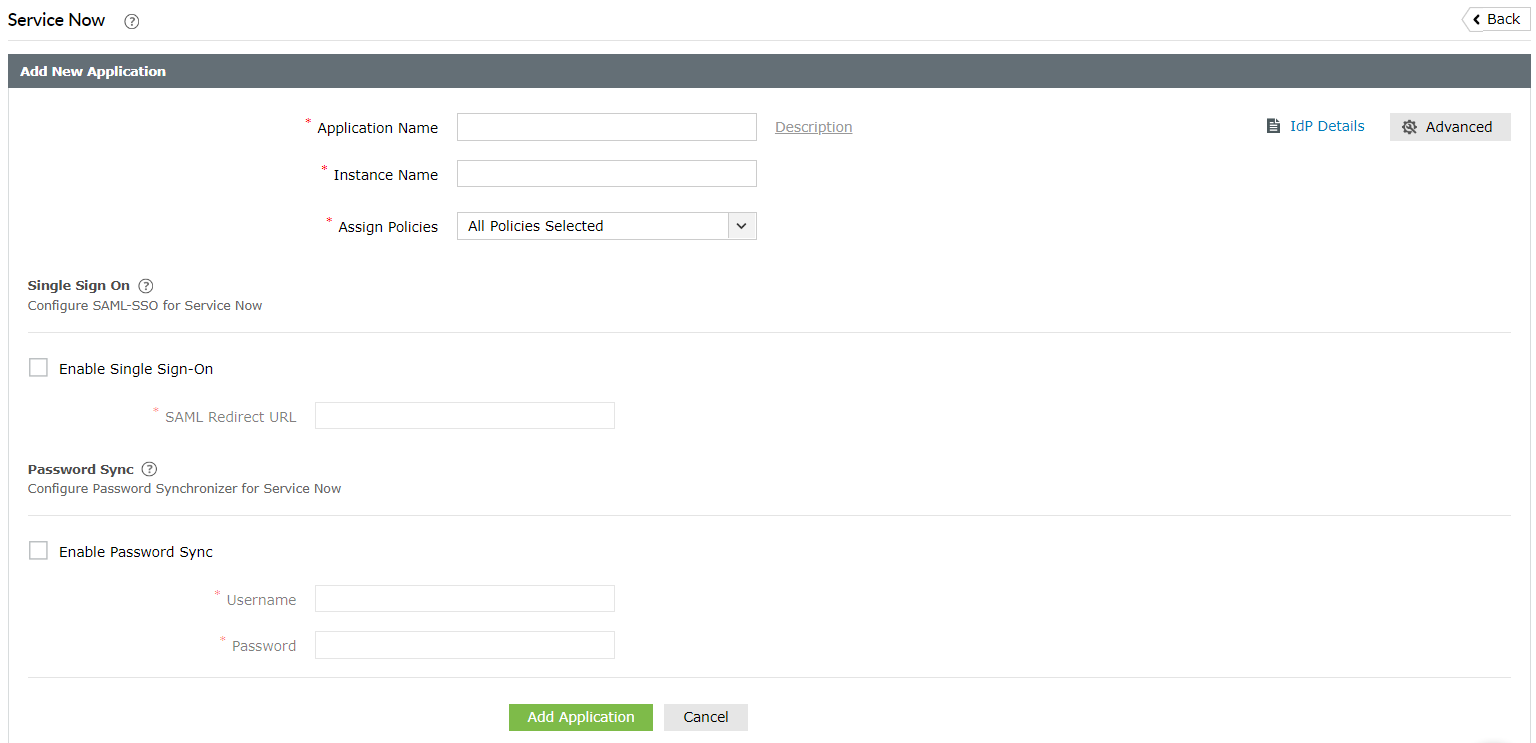Enable Single Sign-On checkbox
The width and height of the screenshot is (1536, 743).
[x=38, y=368]
